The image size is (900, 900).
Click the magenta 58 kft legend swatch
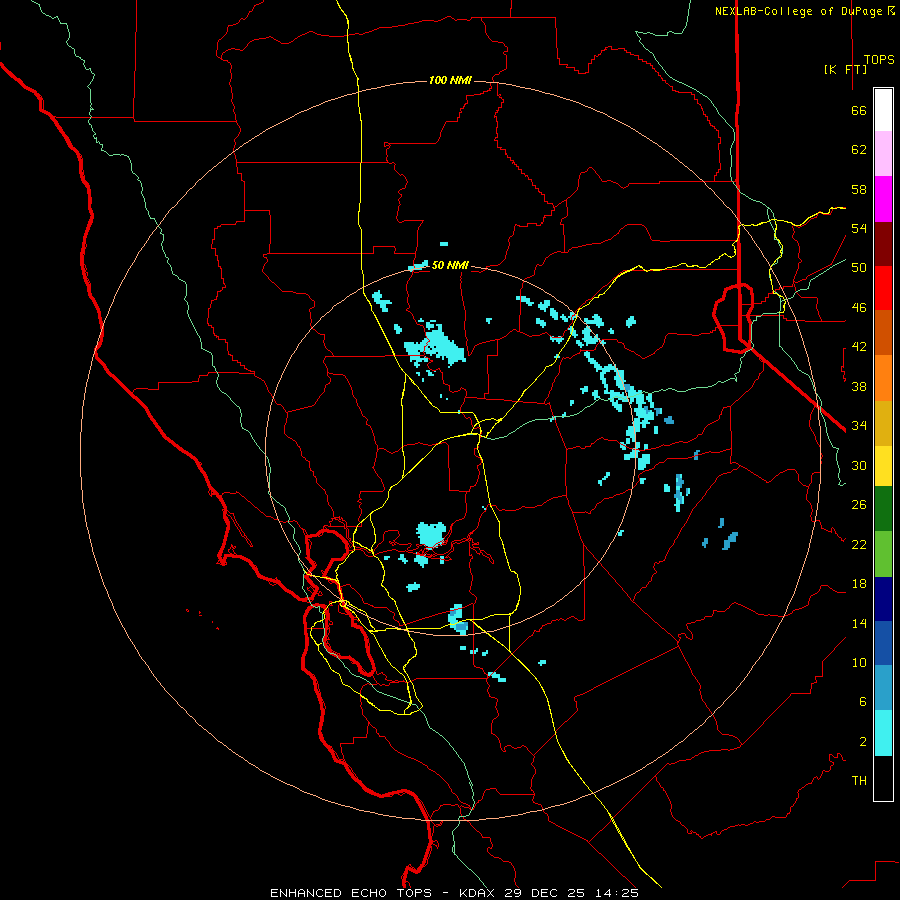point(883,199)
